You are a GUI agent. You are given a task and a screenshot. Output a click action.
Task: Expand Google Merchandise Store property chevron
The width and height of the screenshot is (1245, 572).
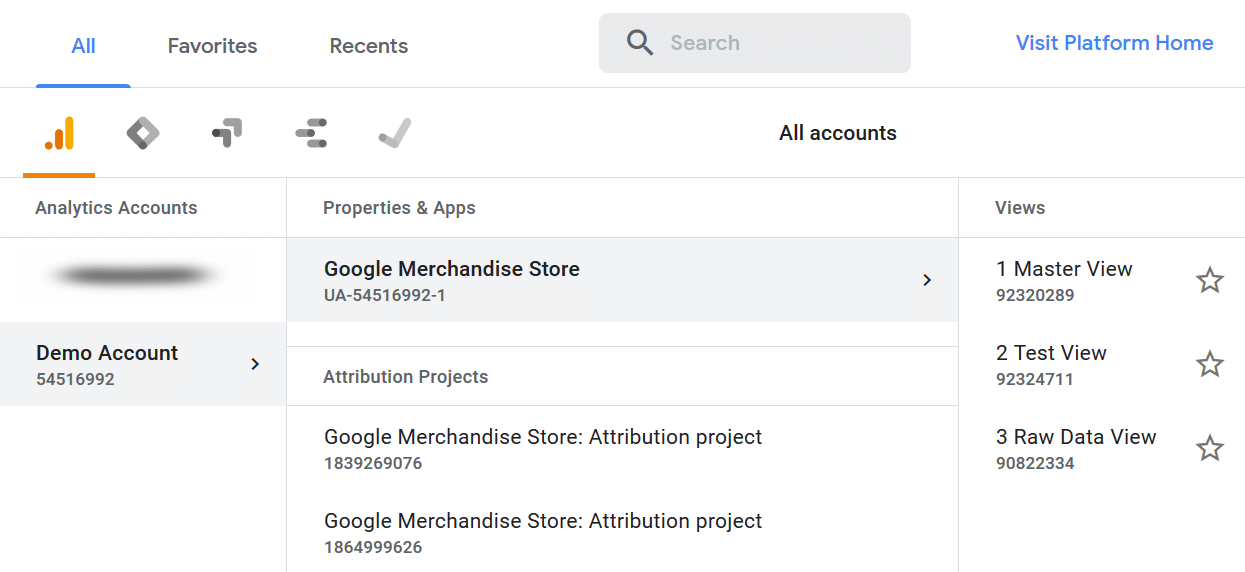pyautogui.click(x=927, y=280)
